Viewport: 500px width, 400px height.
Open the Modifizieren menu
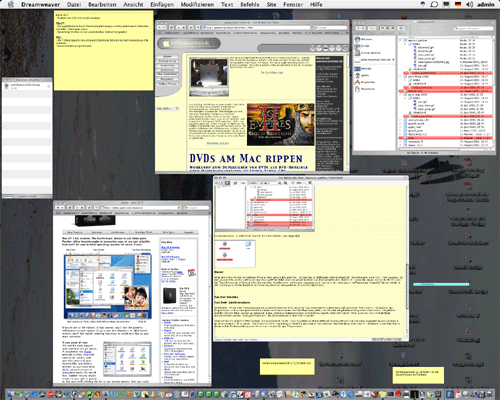coord(197,4)
